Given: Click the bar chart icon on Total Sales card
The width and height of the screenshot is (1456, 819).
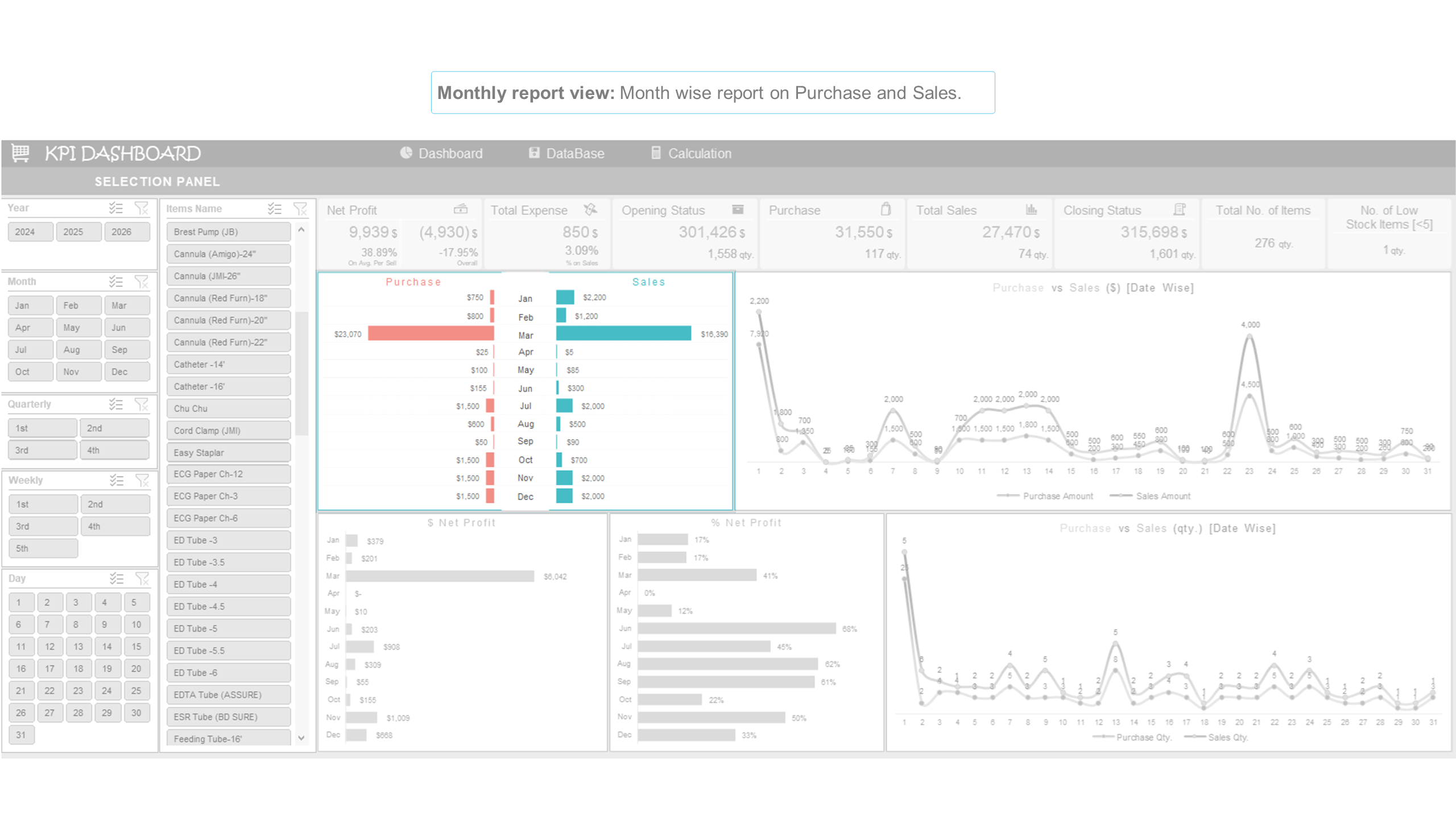Looking at the screenshot, I should (1031, 209).
